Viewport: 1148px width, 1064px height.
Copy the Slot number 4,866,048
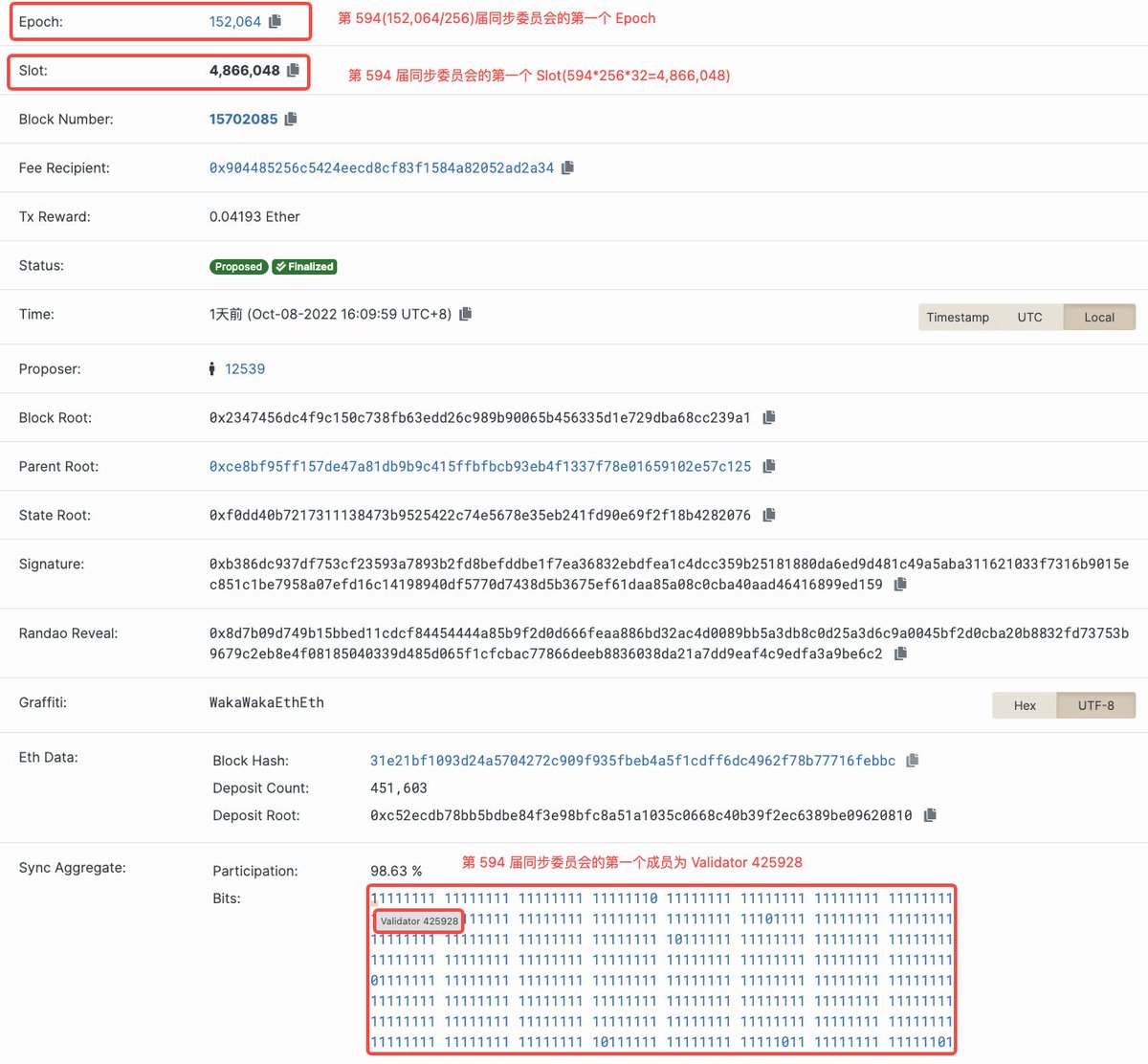[295, 70]
